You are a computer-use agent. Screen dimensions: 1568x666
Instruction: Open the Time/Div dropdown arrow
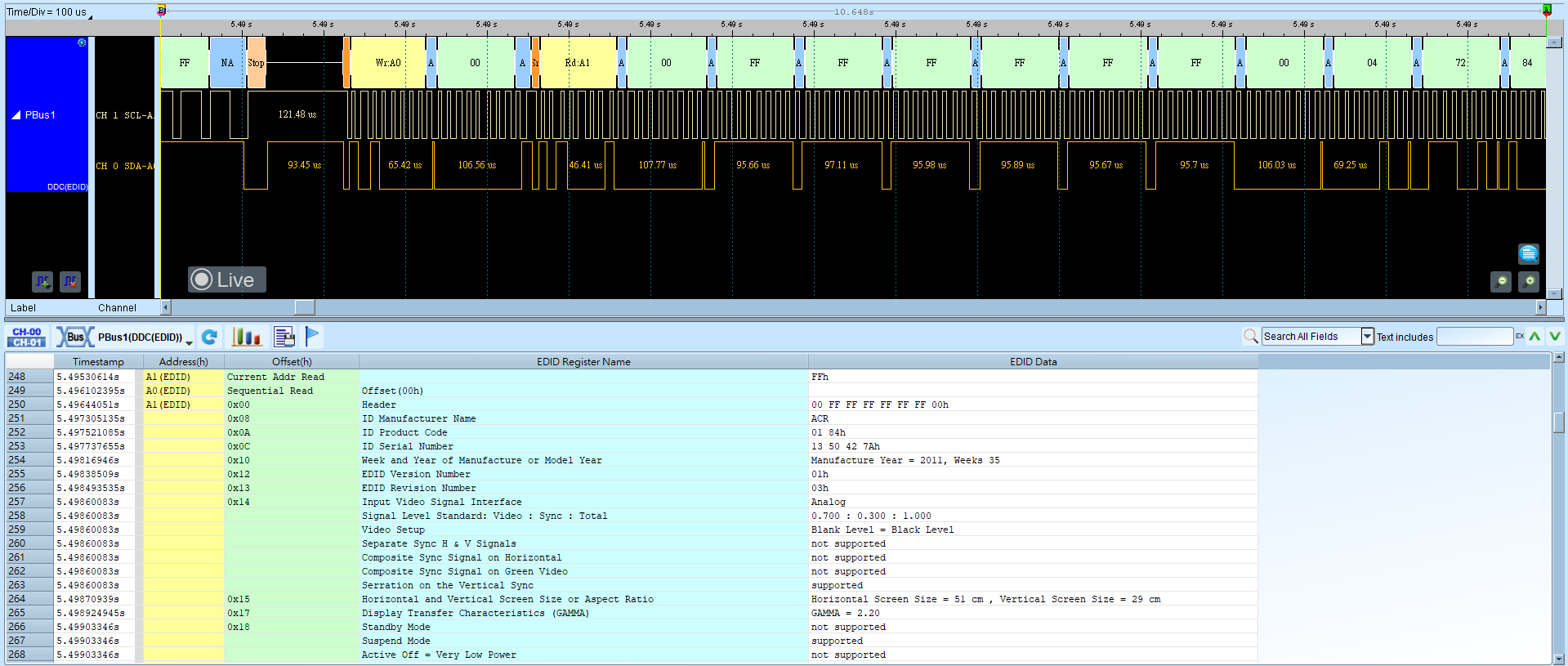coord(90,16)
